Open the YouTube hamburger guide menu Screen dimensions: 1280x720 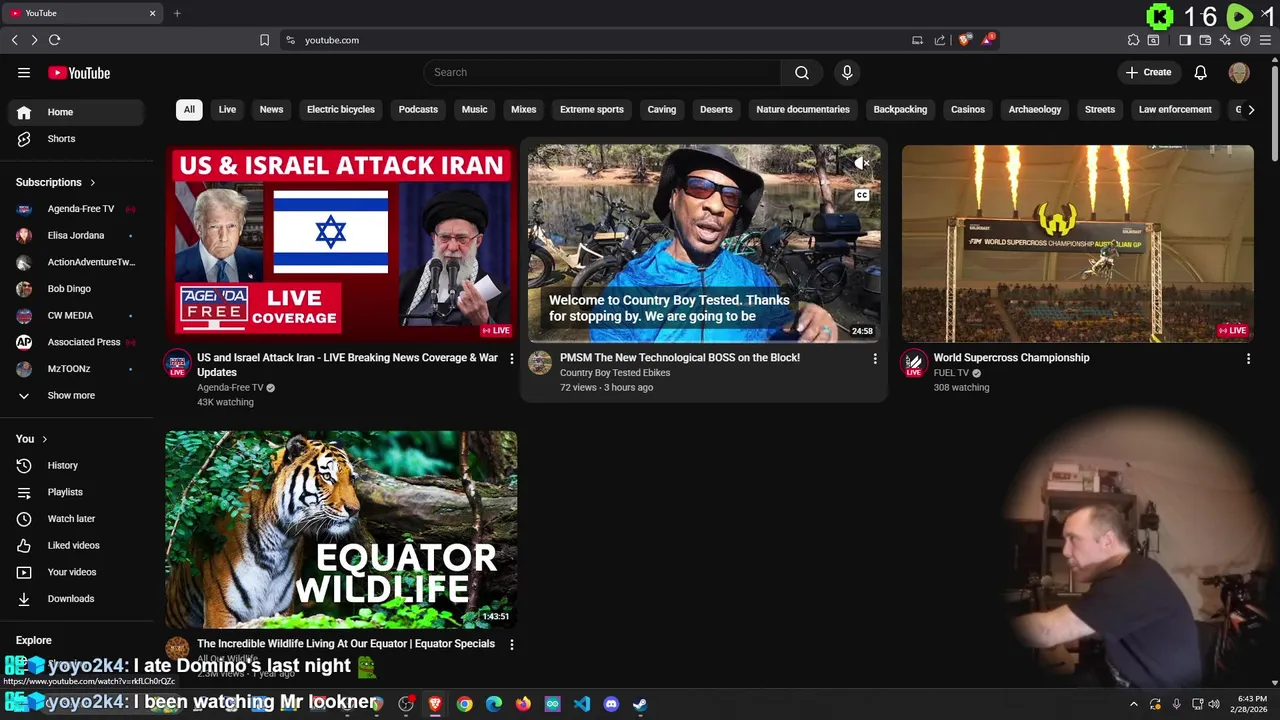[24, 72]
